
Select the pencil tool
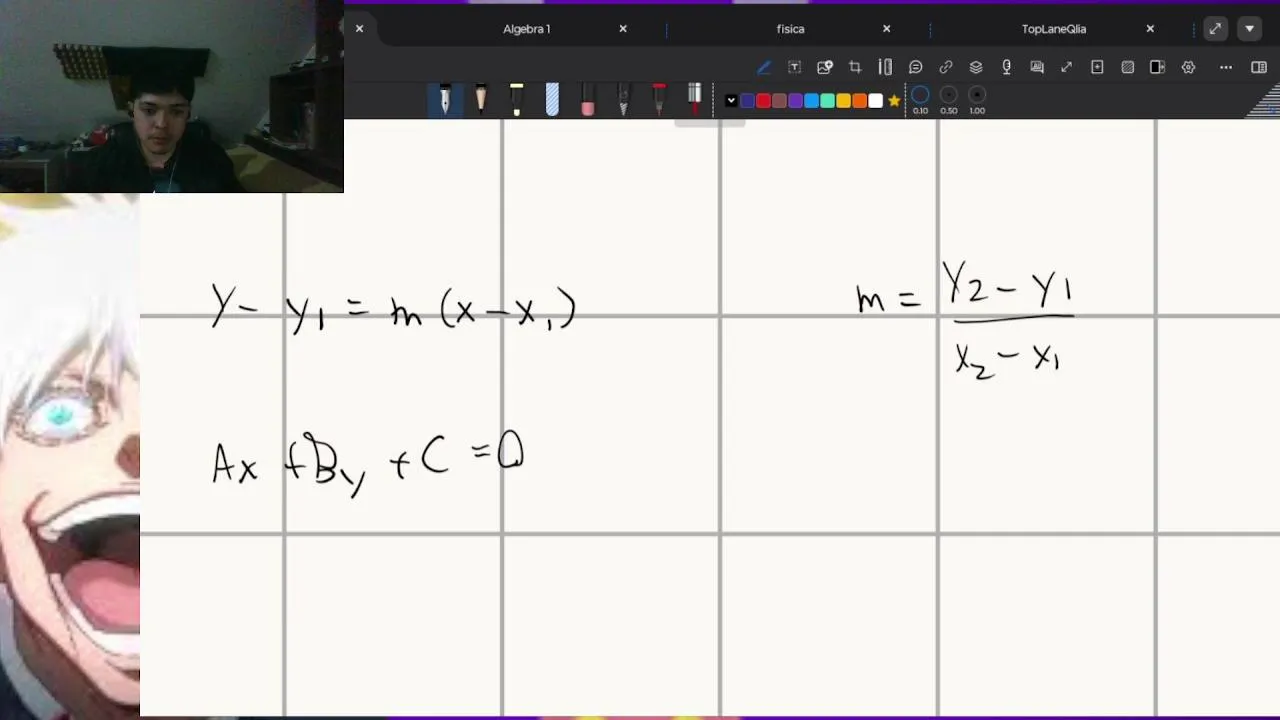tap(481, 99)
